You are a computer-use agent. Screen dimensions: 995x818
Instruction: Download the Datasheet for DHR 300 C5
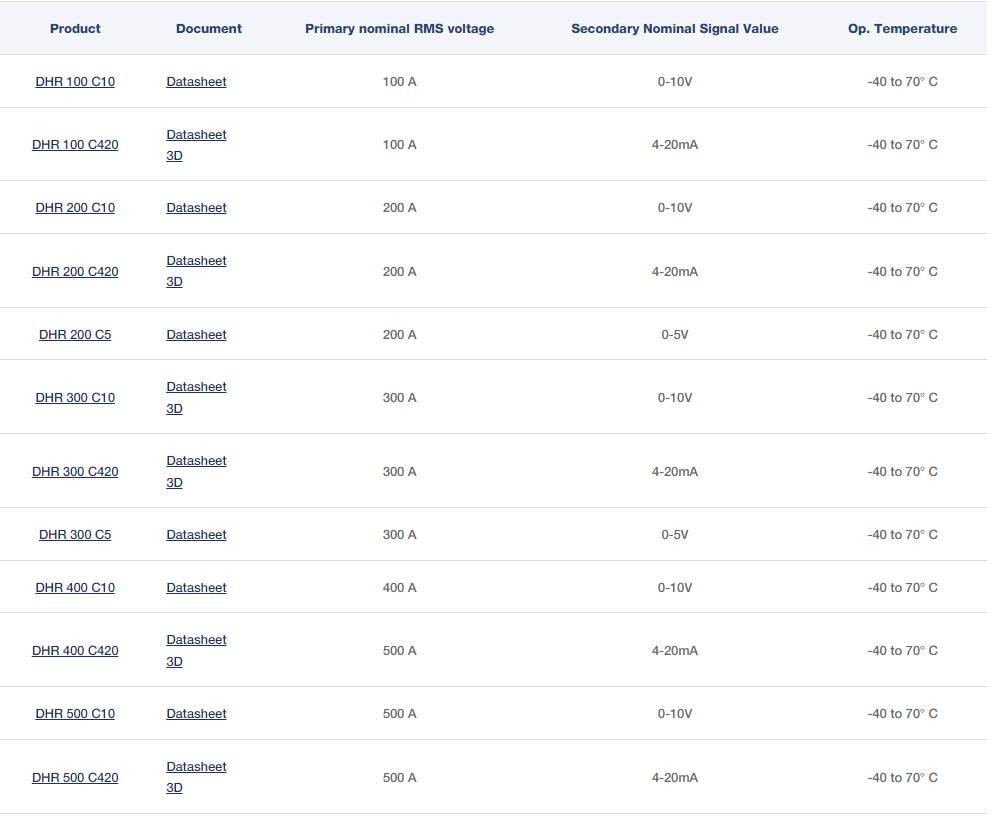click(x=196, y=535)
